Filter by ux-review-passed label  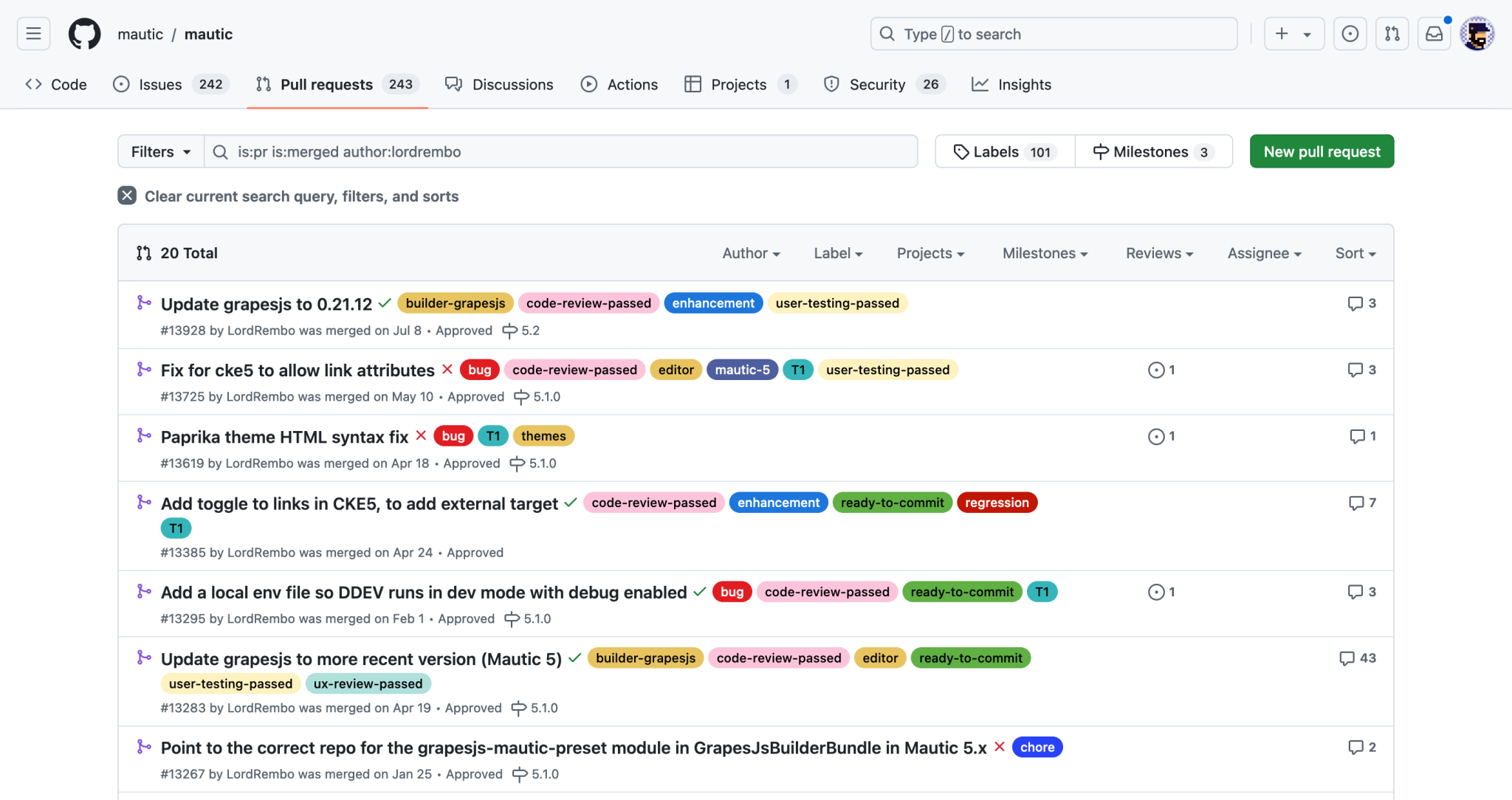click(368, 683)
